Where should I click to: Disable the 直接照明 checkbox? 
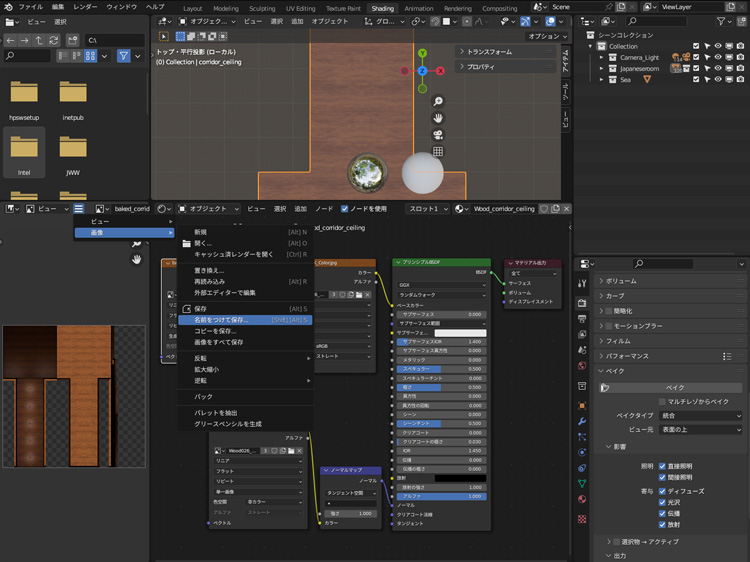[661, 466]
